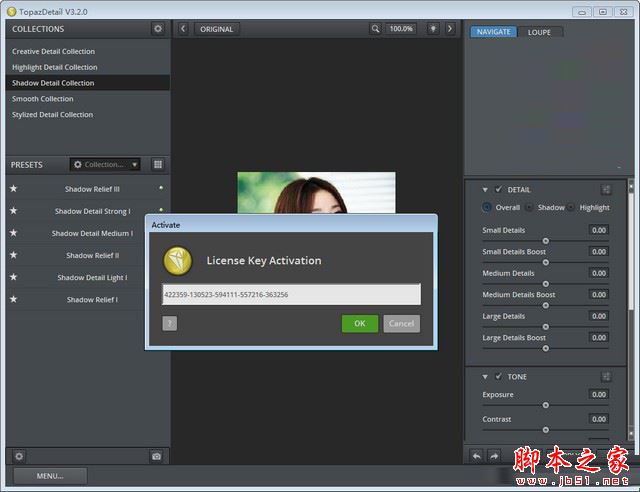Viewport: 640px width, 492px height.
Task: Favorite star for Shadow Relief II
Action: pyautogui.click(x=13, y=255)
